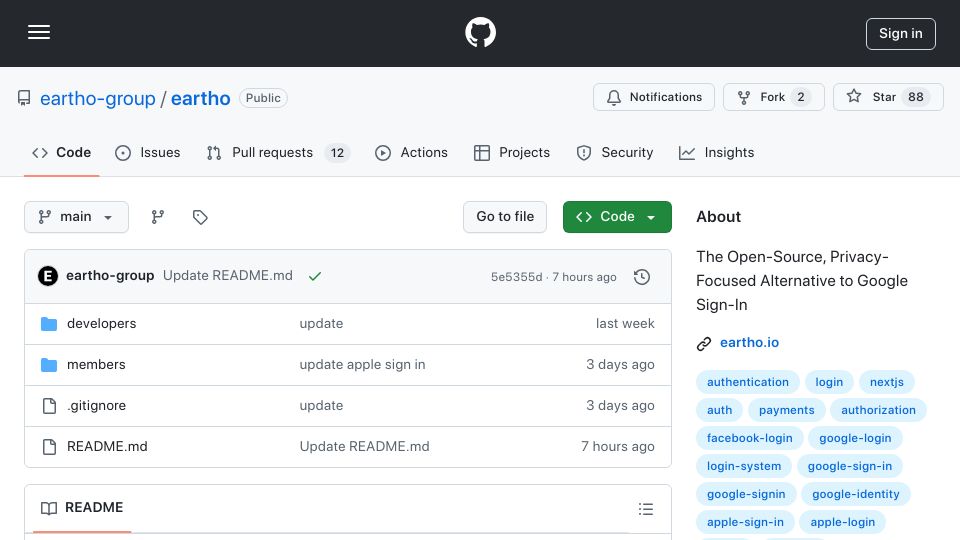The width and height of the screenshot is (960, 540).
Task: Open the Pull requests tab
Action: (x=278, y=152)
